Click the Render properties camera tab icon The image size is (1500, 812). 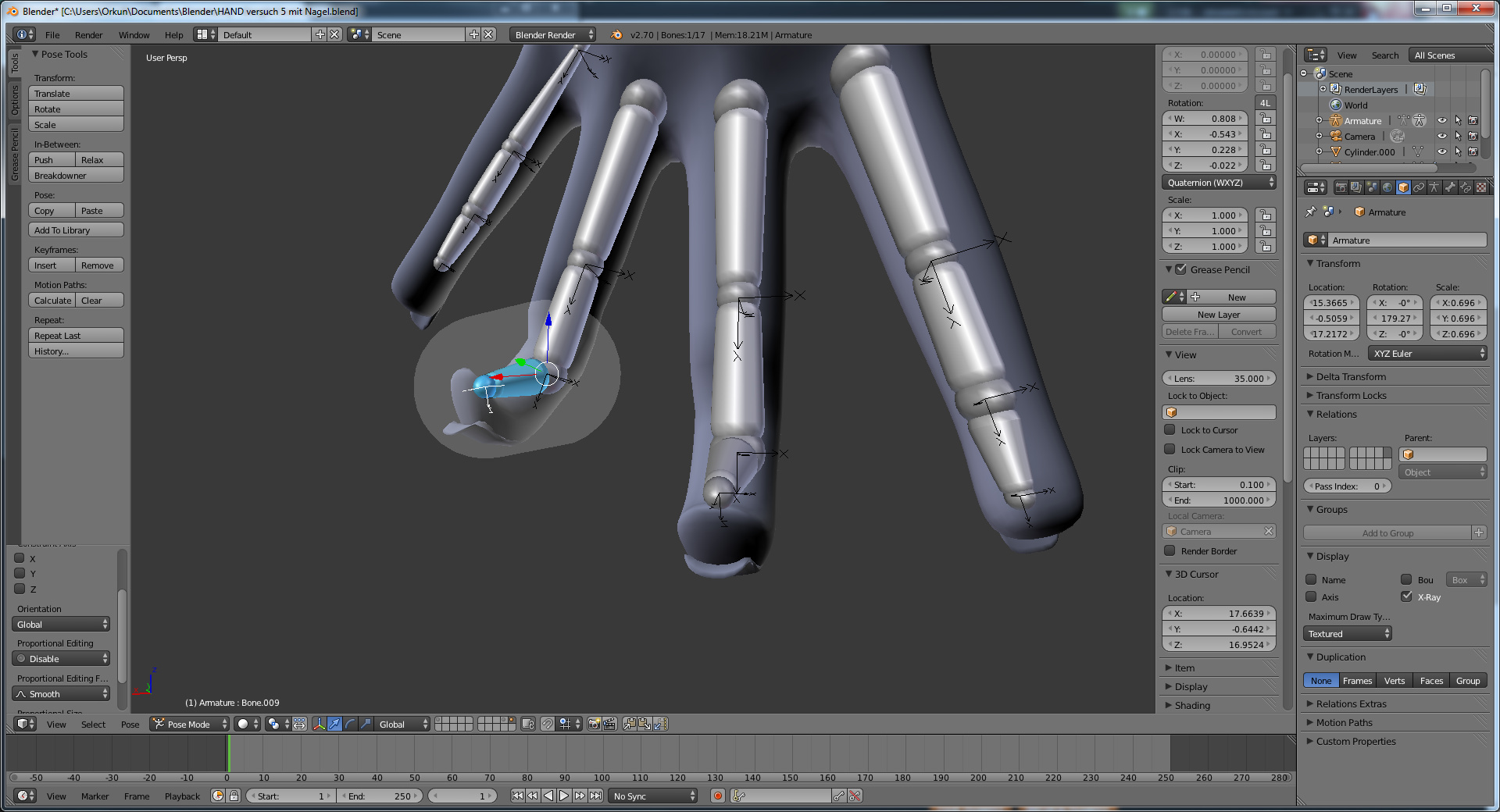[1341, 187]
